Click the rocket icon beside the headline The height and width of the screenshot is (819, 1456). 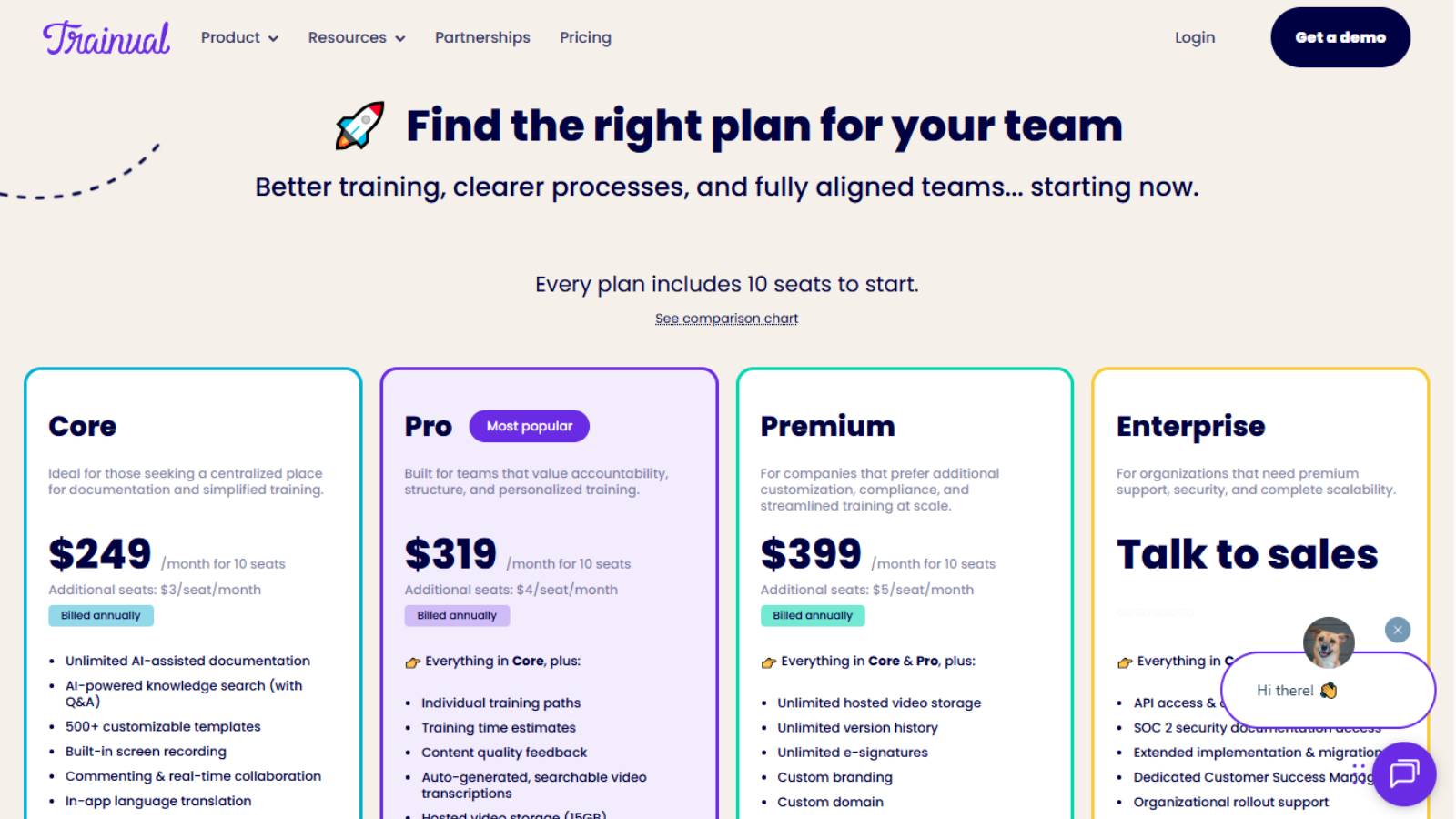(x=359, y=126)
